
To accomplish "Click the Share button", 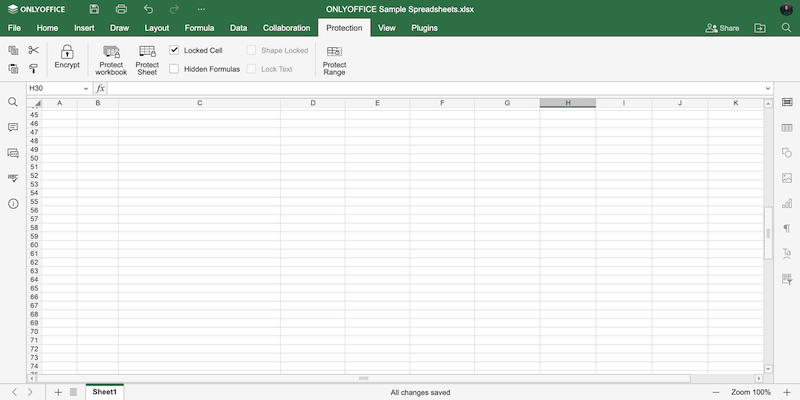I will point(722,28).
